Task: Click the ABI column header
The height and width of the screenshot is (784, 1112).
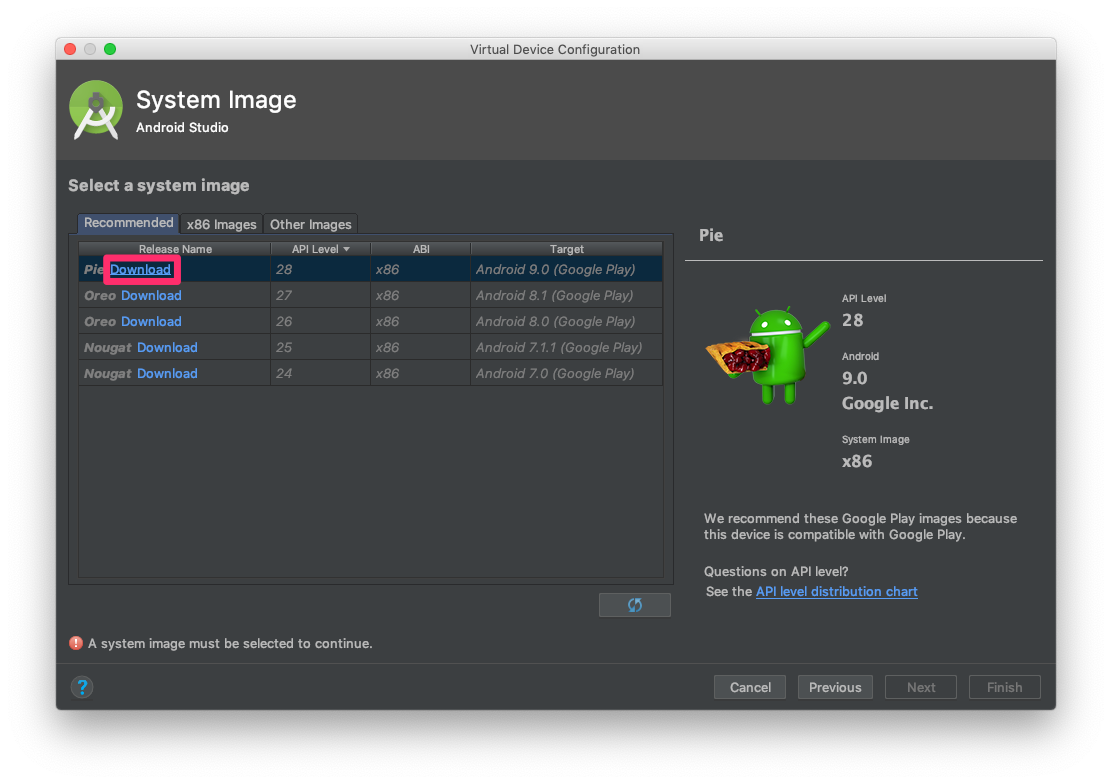Action: (421, 249)
